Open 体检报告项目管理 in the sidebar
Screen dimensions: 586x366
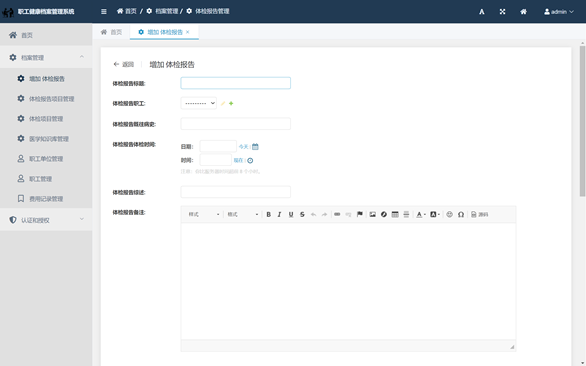click(46, 99)
